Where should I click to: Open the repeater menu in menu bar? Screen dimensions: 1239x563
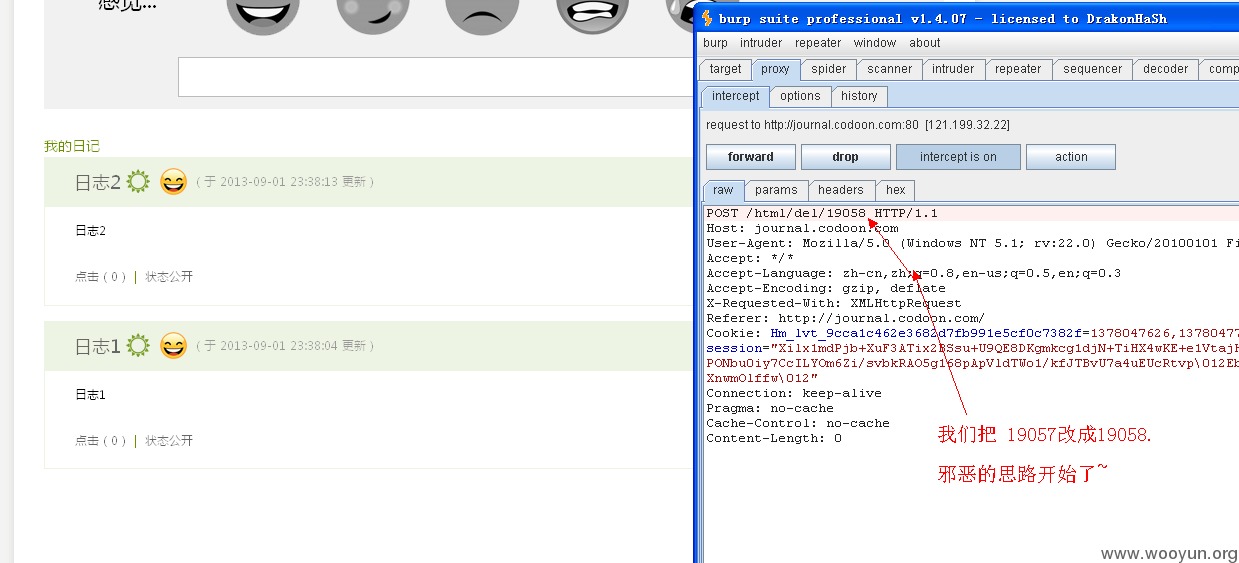coord(818,43)
